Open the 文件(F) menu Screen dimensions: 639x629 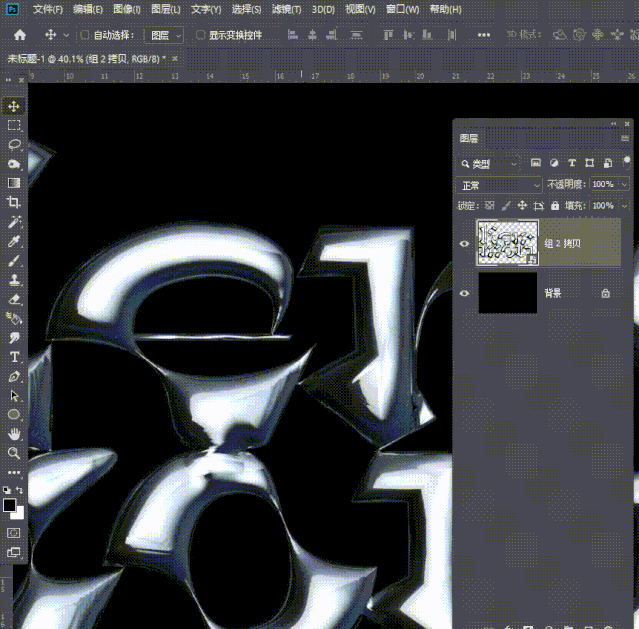tap(48, 9)
